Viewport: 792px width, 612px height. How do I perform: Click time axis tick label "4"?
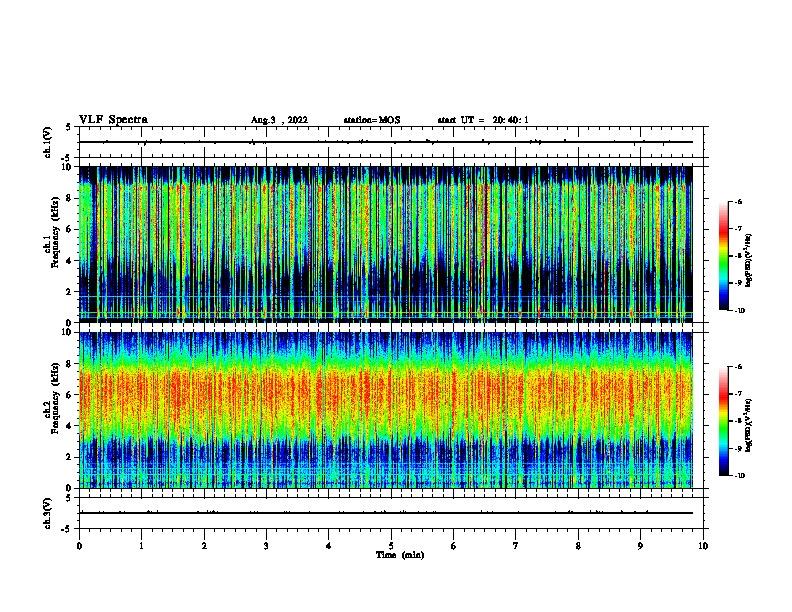click(x=329, y=546)
